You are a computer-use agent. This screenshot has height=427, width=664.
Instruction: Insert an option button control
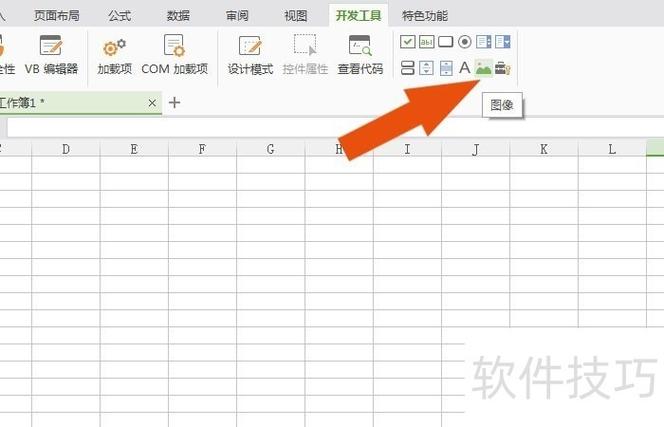(465, 42)
